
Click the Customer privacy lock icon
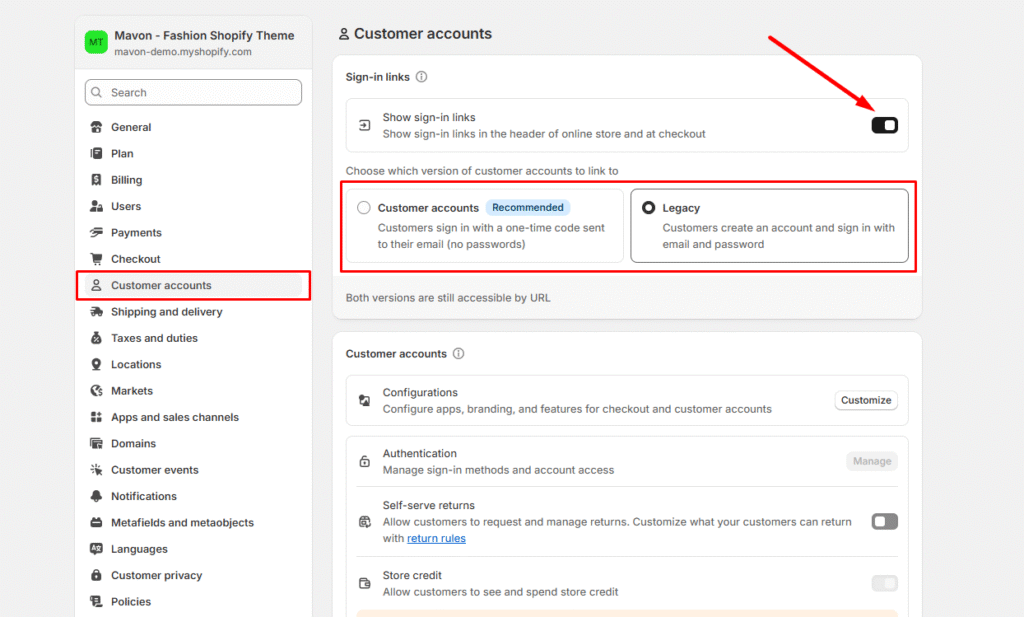(x=96, y=576)
